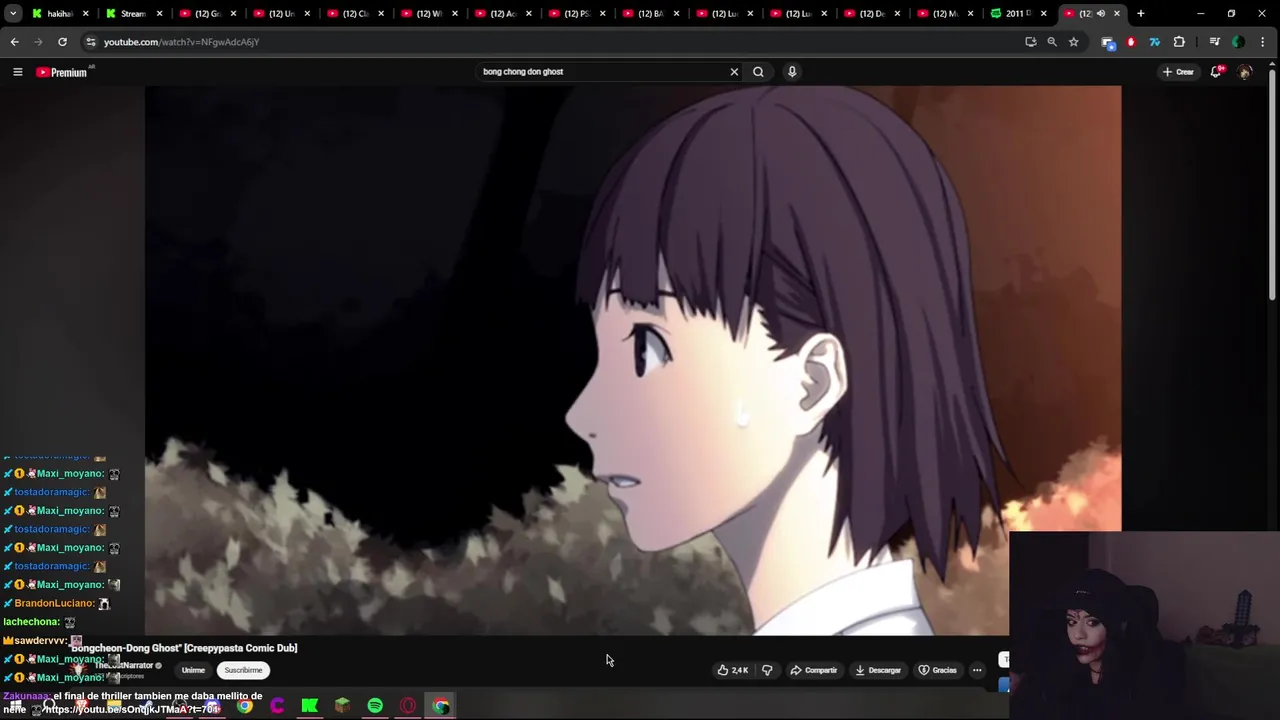Open the video's three-dot more actions

[x=977, y=670]
